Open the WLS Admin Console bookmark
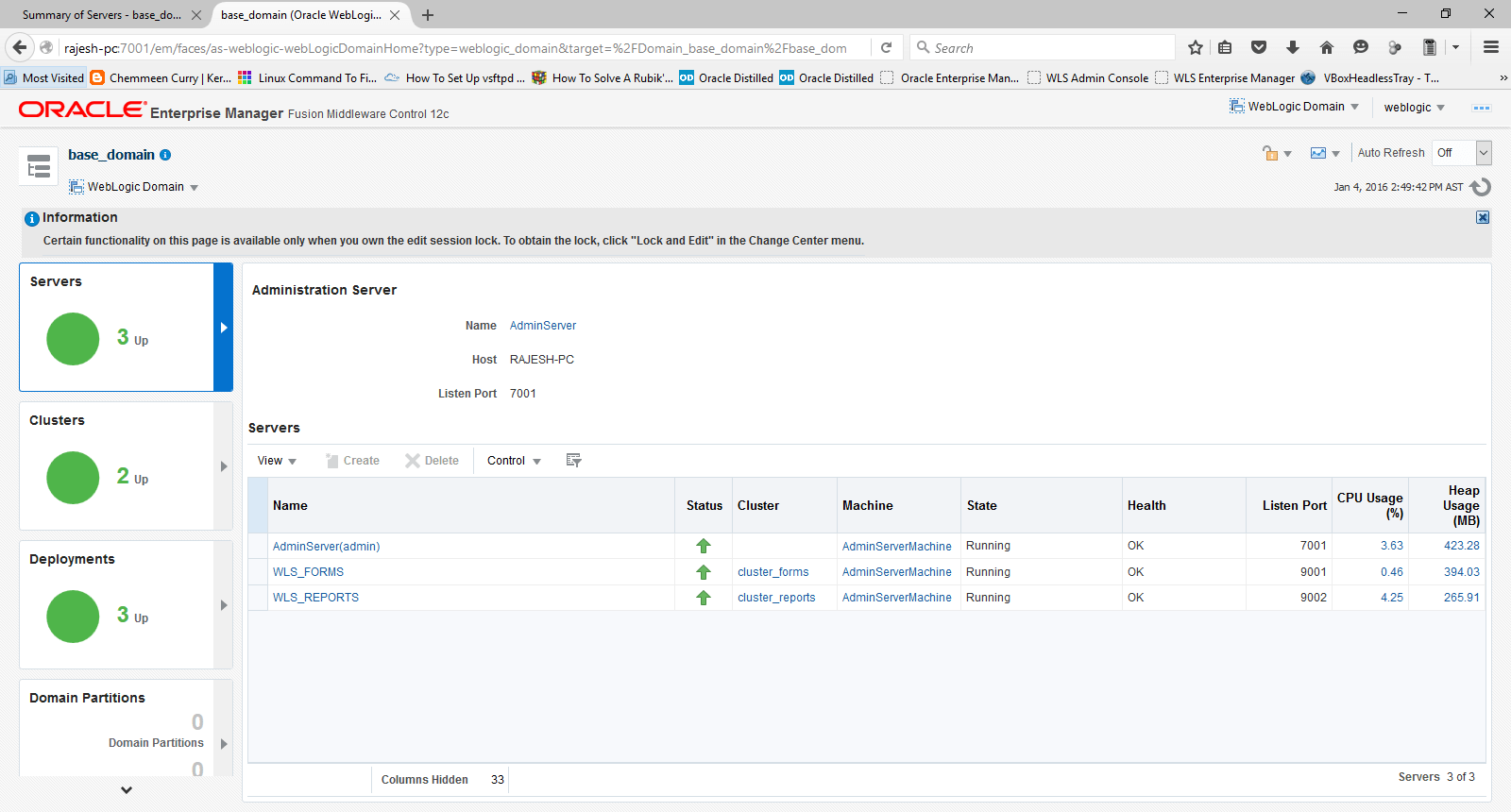The height and width of the screenshot is (812, 1511). coord(1088,78)
